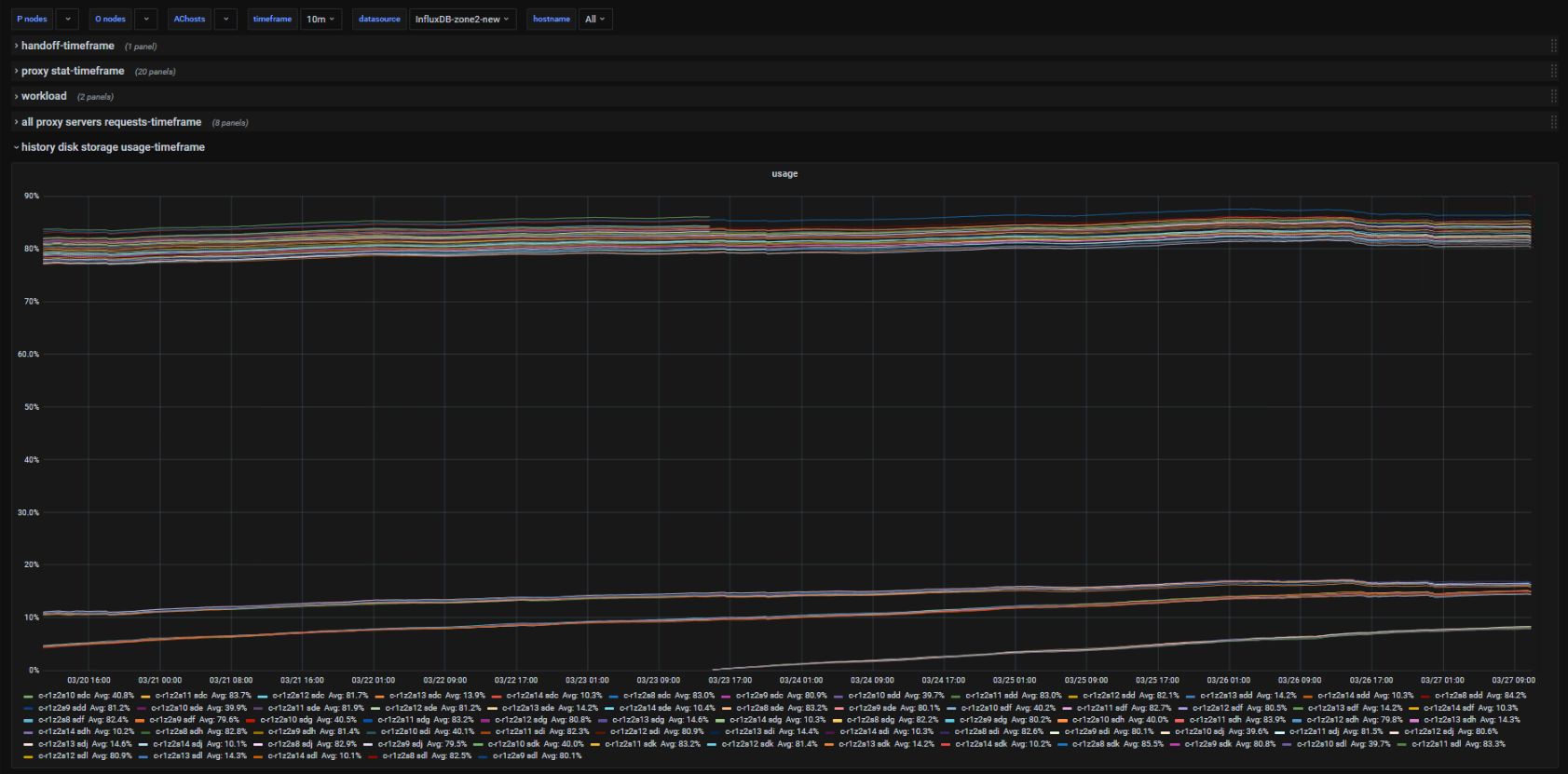This screenshot has width=1568, height=774.
Task: Click color swatch for c-r1z2a14 sdc
Action: pyautogui.click(x=497, y=696)
